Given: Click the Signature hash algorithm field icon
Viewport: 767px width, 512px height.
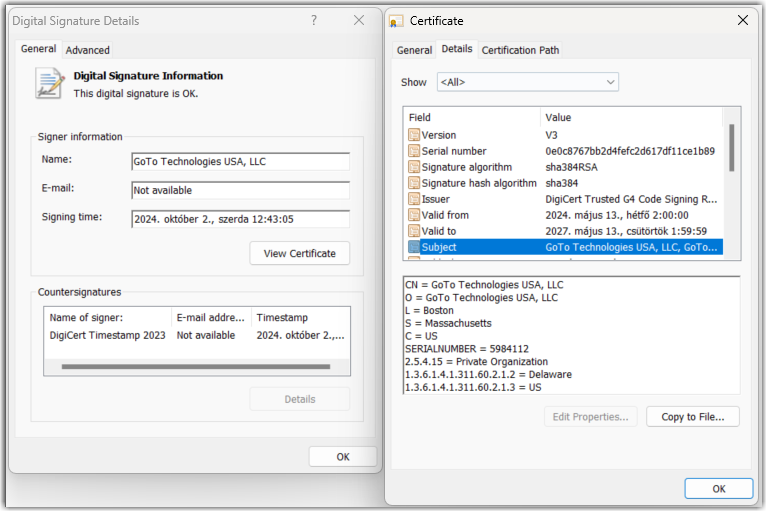Looking at the screenshot, I should click(x=414, y=183).
